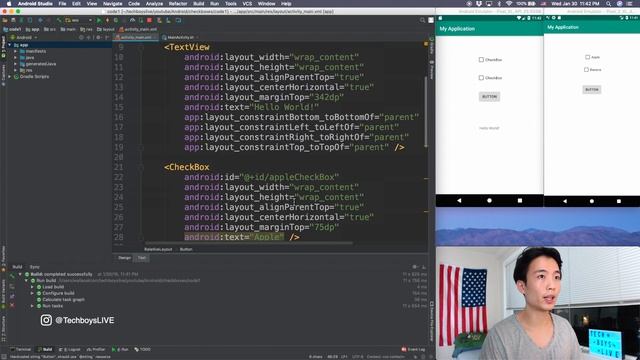Expand the generatedJava folder
The image size is (640, 360).
16,64
